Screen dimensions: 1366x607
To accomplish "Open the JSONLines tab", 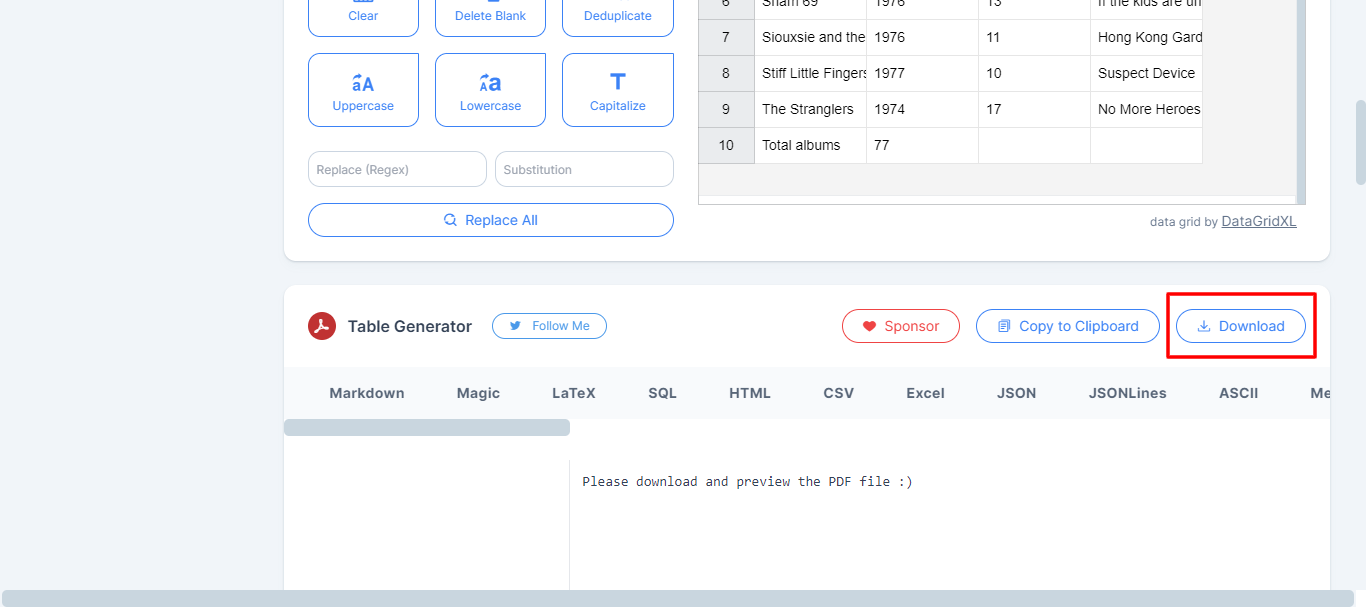I will pos(1127,393).
